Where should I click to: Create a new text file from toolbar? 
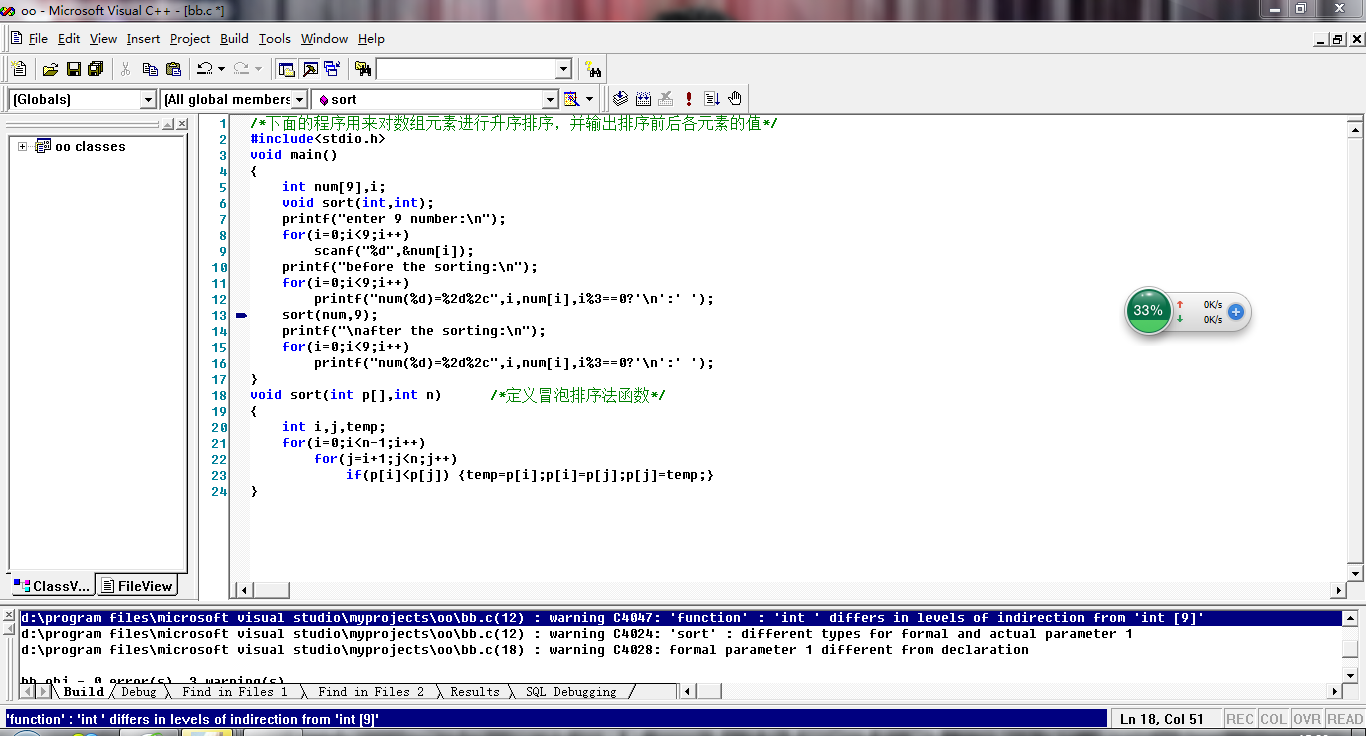point(19,69)
